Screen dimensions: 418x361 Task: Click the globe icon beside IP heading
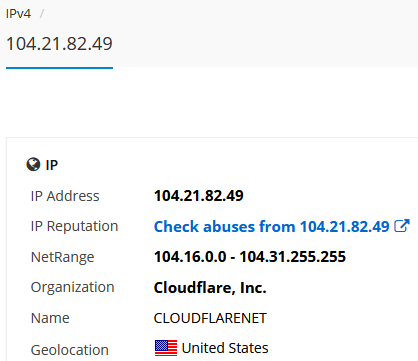[33, 165]
